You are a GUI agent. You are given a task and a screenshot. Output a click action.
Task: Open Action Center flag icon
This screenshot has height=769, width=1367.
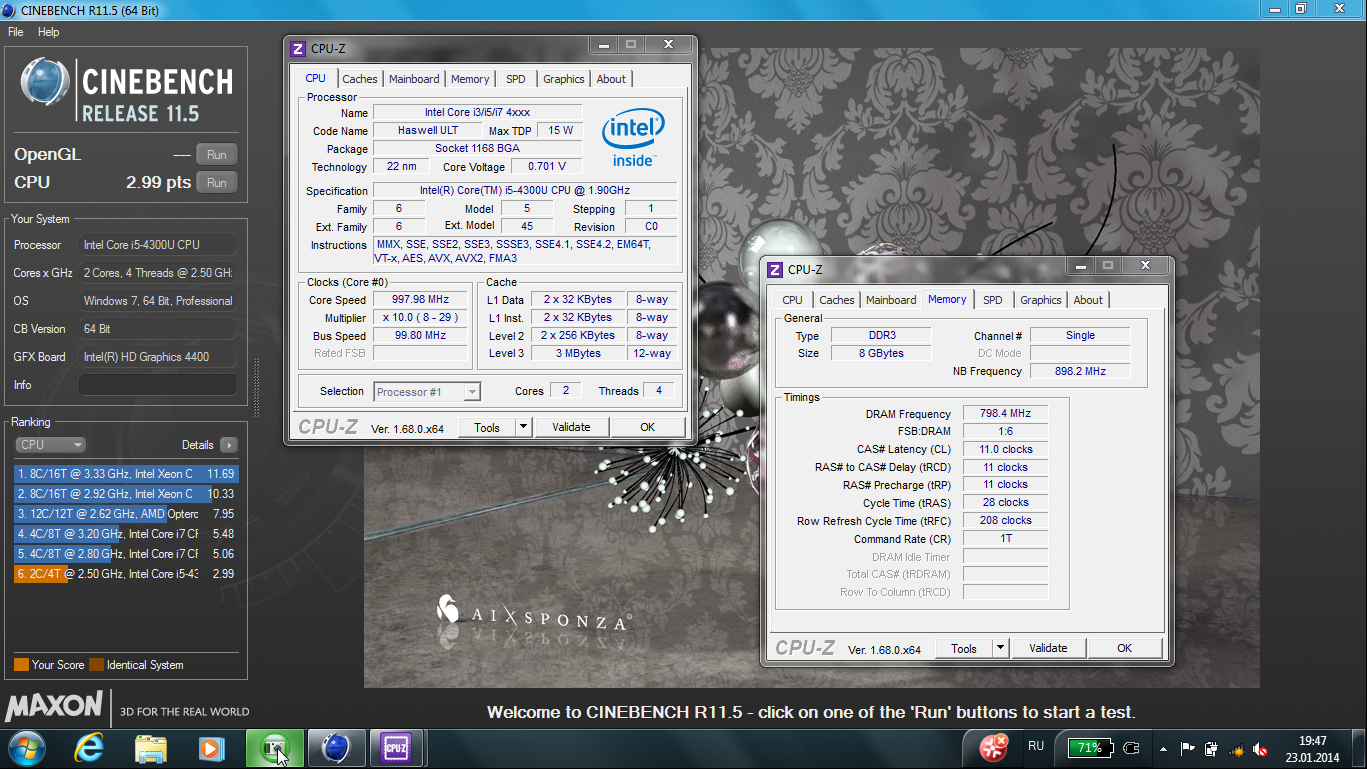[1188, 748]
